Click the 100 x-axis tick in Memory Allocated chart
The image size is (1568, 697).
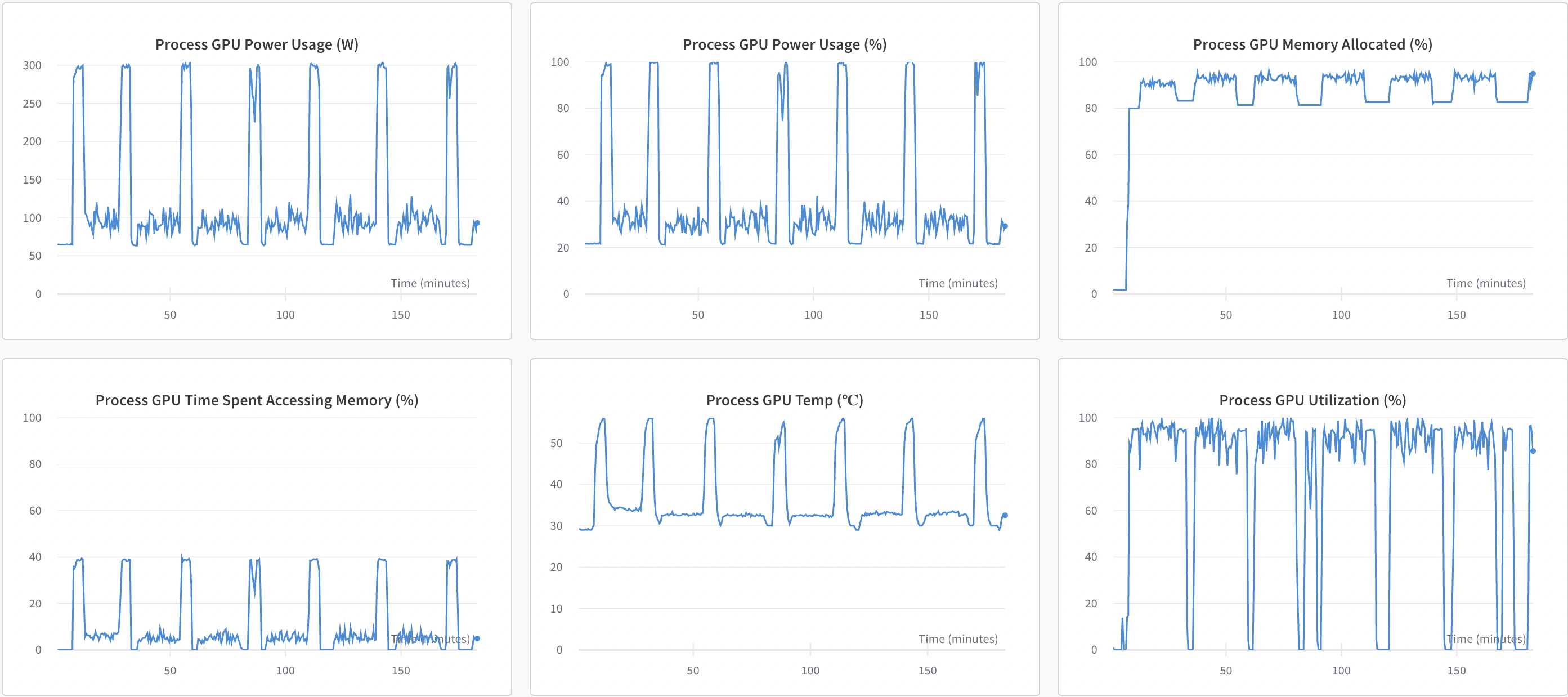1341,315
